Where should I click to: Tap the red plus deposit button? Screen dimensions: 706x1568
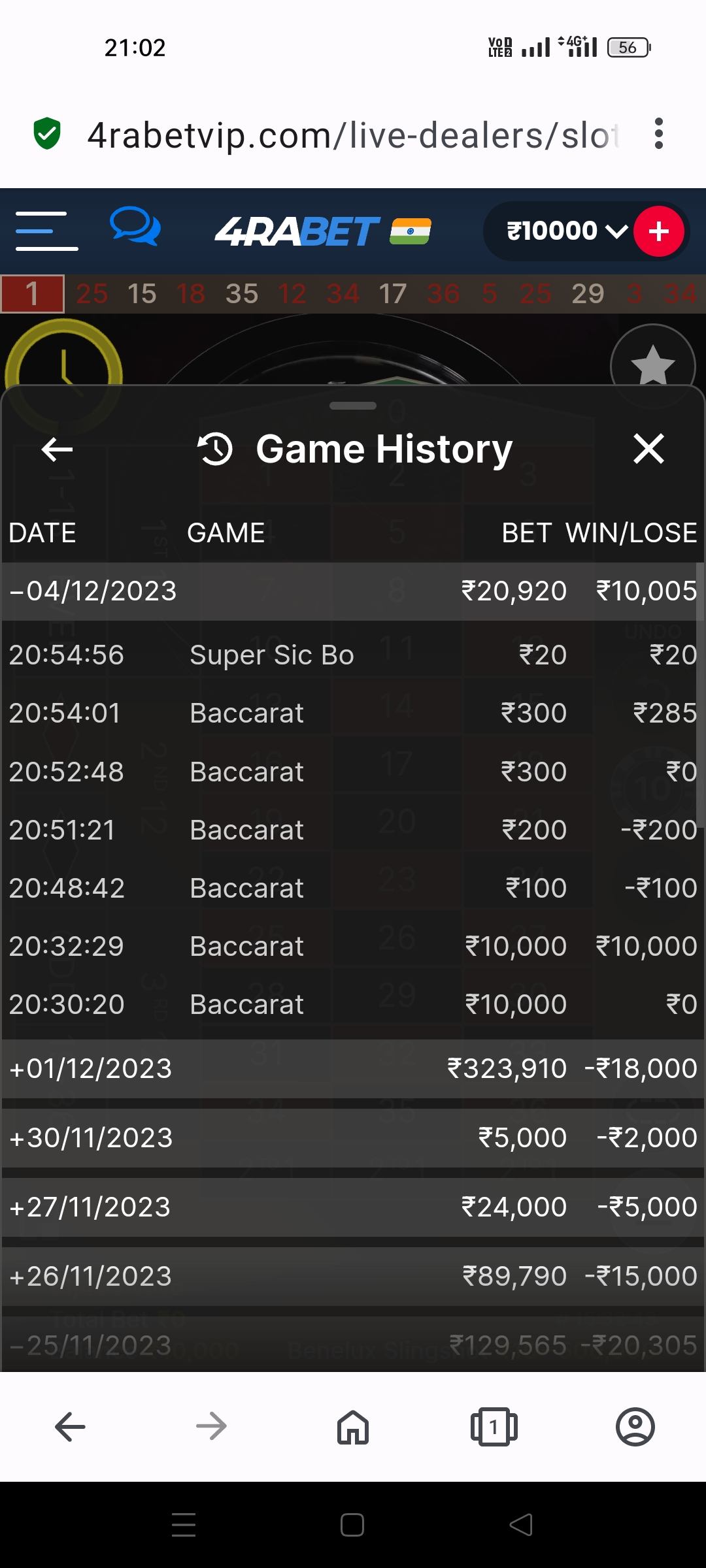click(x=659, y=231)
